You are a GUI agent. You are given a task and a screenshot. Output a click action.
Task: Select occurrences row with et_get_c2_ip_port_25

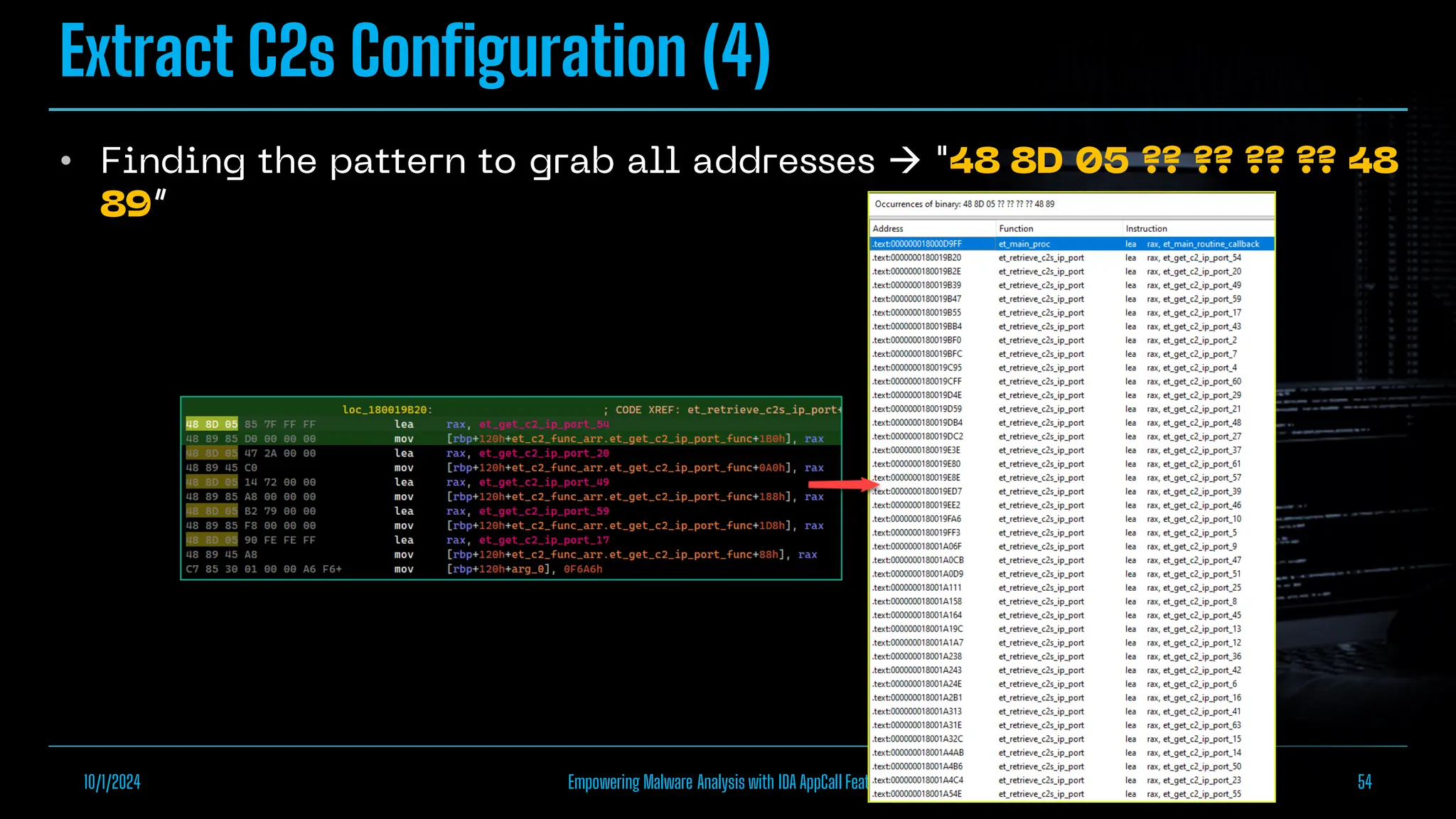(x=1072, y=588)
